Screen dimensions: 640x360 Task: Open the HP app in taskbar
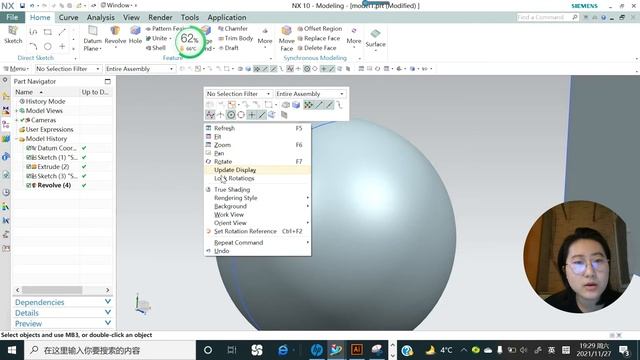click(x=316, y=350)
